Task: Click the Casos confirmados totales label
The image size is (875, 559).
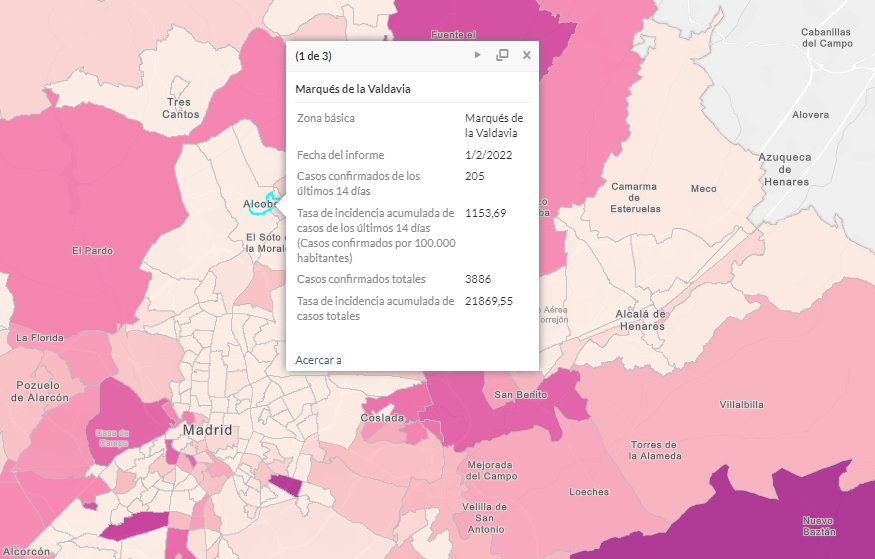Action: pyautogui.click(x=361, y=278)
